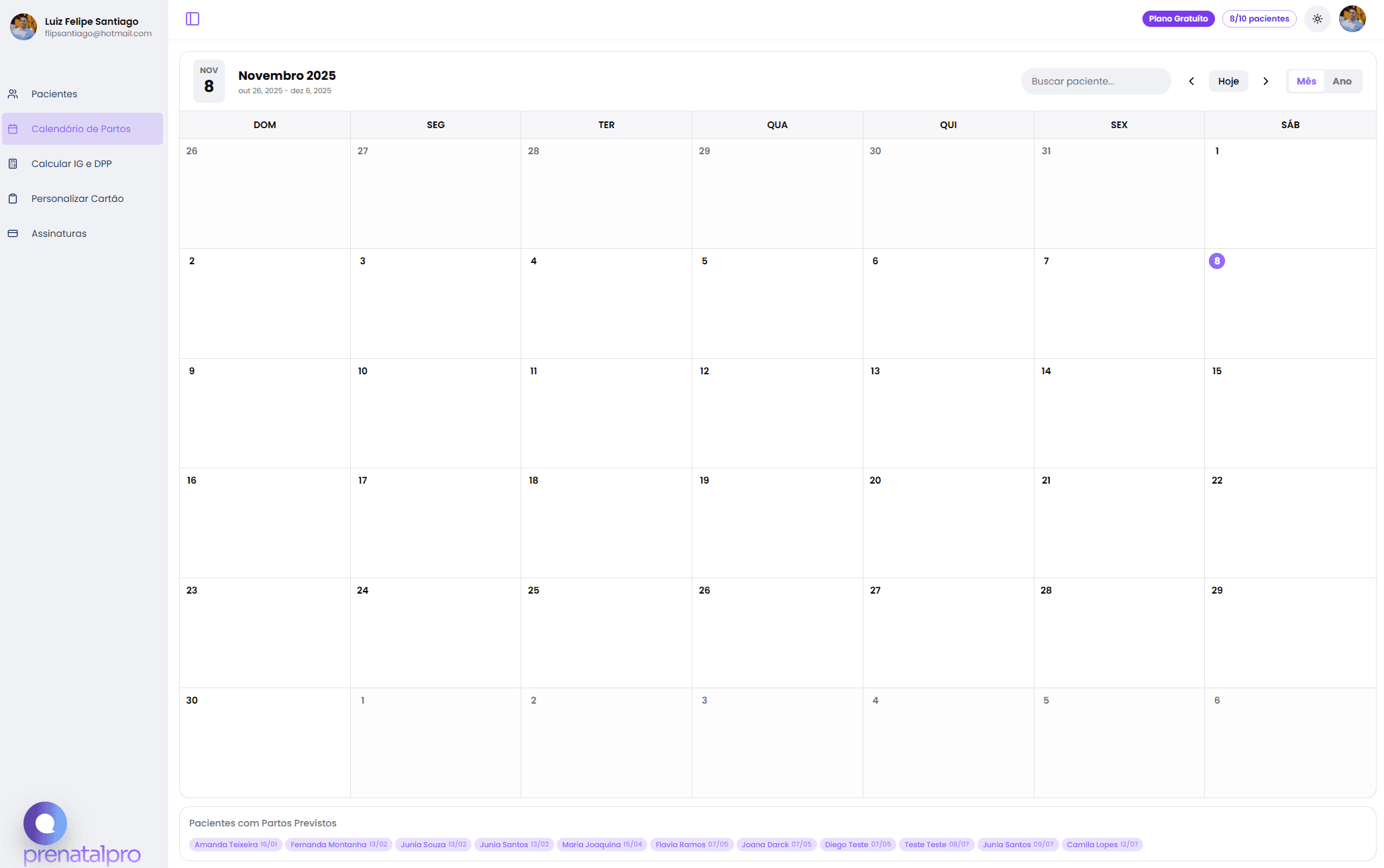Open the Calendário de Partos menu entry
1384x868 pixels.
click(81, 129)
